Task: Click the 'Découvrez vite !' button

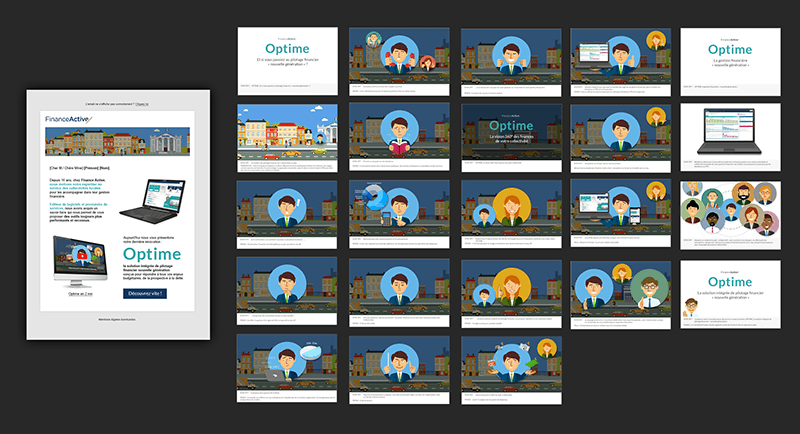Action: pyautogui.click(x=145, y=294)
